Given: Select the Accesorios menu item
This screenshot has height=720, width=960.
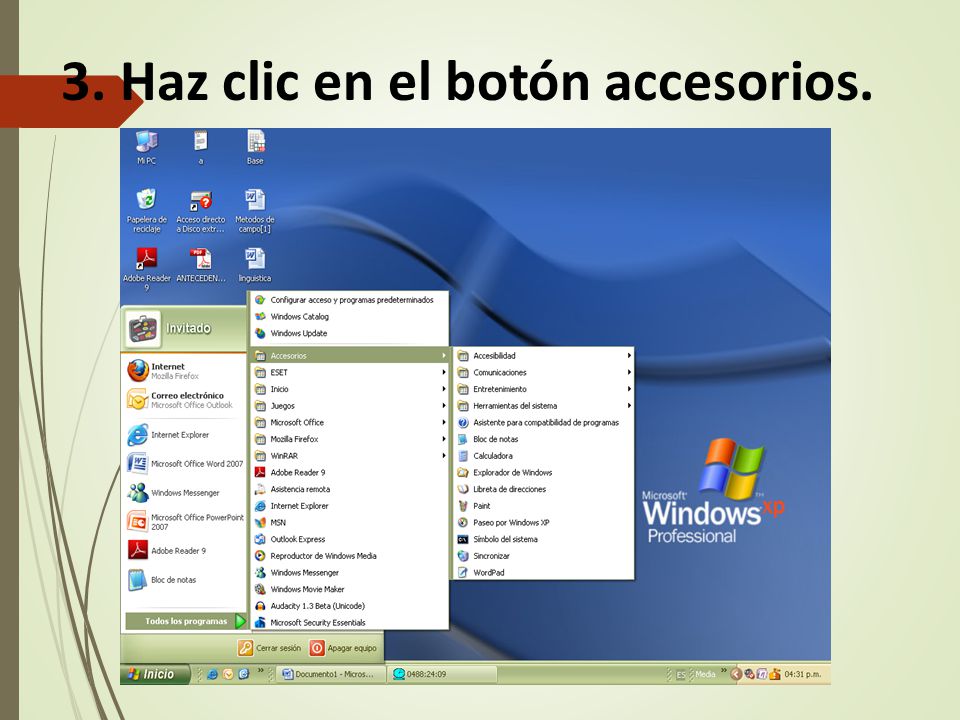Looking at the screenshot, I should [350, 355].
